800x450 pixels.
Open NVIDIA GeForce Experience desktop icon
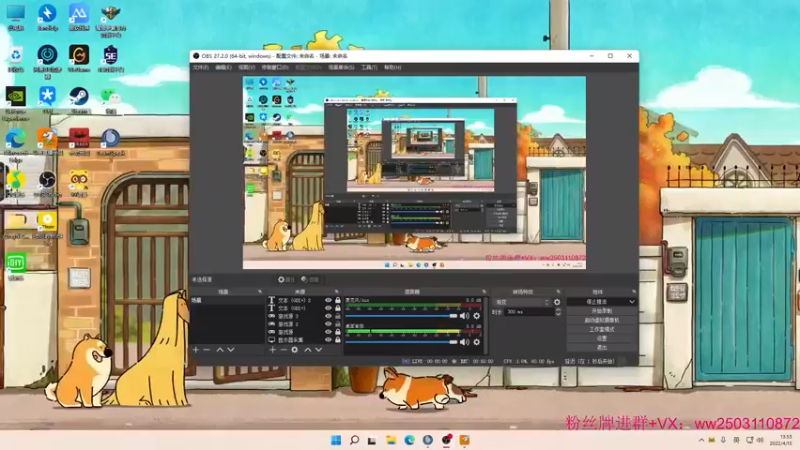pos(15,103)
